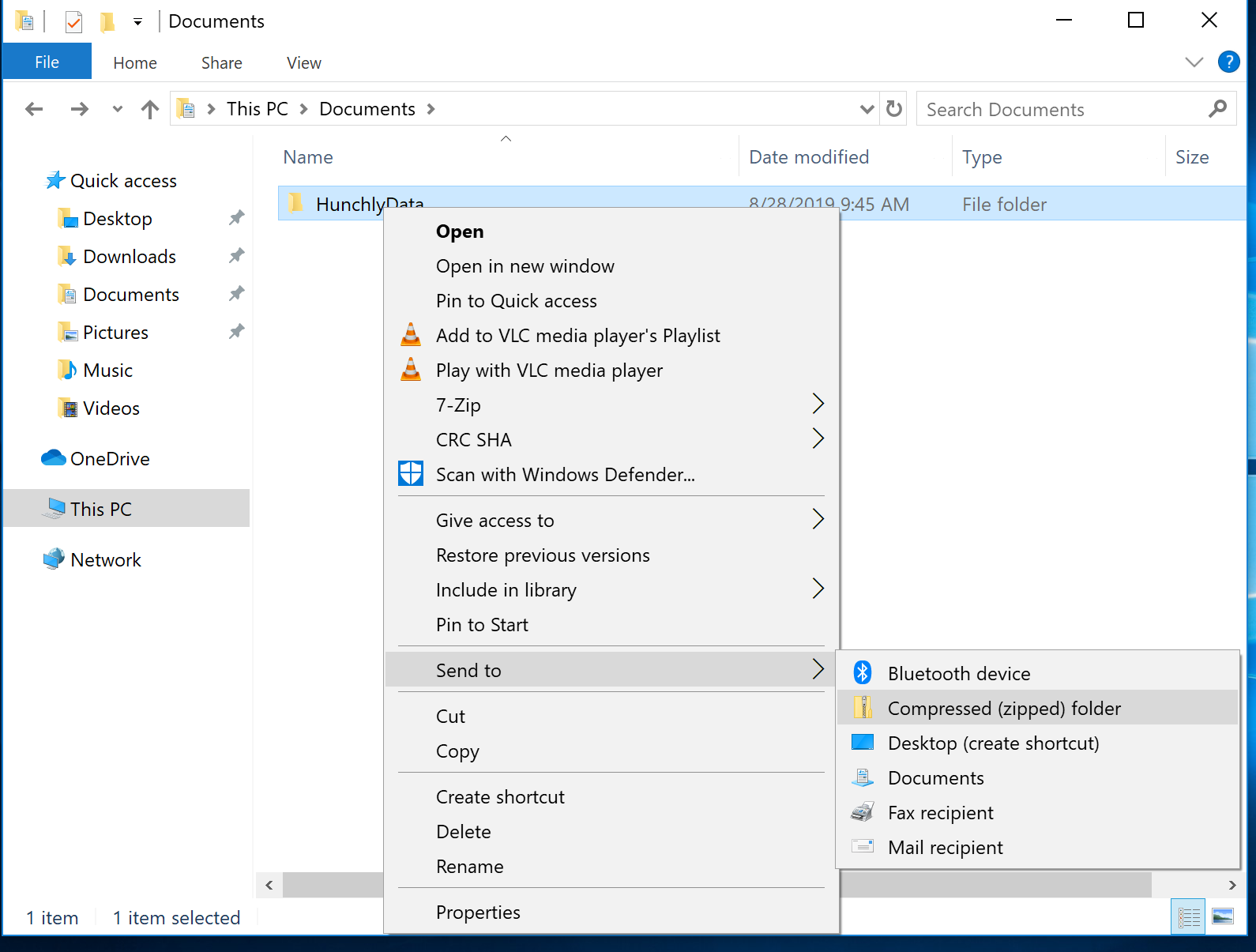The height and width of the screenshot is (952, 1256).
Task: Open the File menu button
Action: point(47,62)
